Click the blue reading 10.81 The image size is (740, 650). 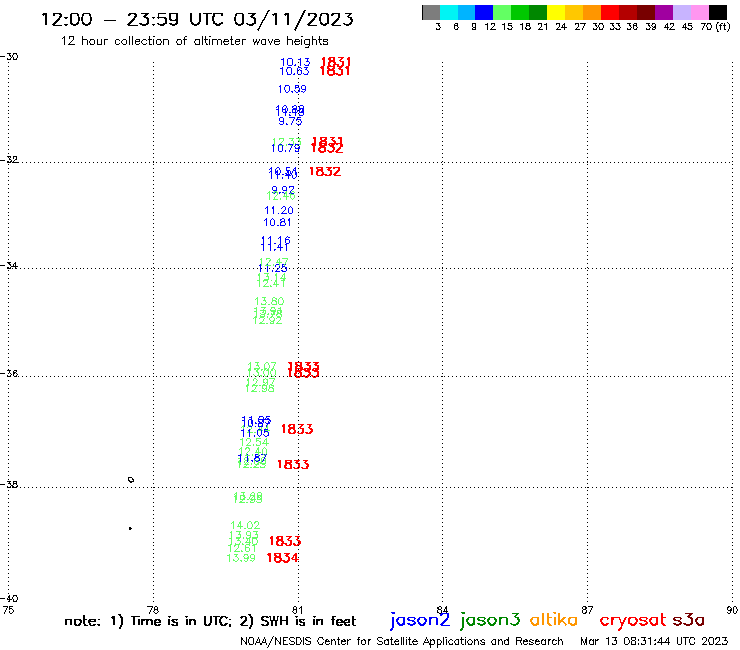[277, 222]
